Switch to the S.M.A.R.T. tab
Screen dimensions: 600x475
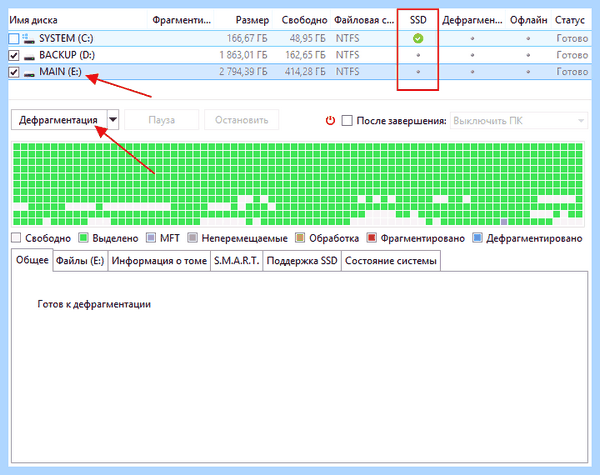[236, 261]
